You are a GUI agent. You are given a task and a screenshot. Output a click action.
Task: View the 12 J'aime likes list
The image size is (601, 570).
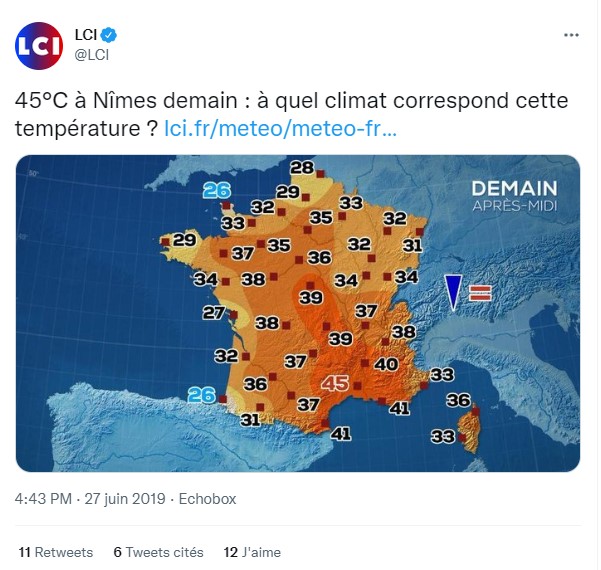pos(252,552)
